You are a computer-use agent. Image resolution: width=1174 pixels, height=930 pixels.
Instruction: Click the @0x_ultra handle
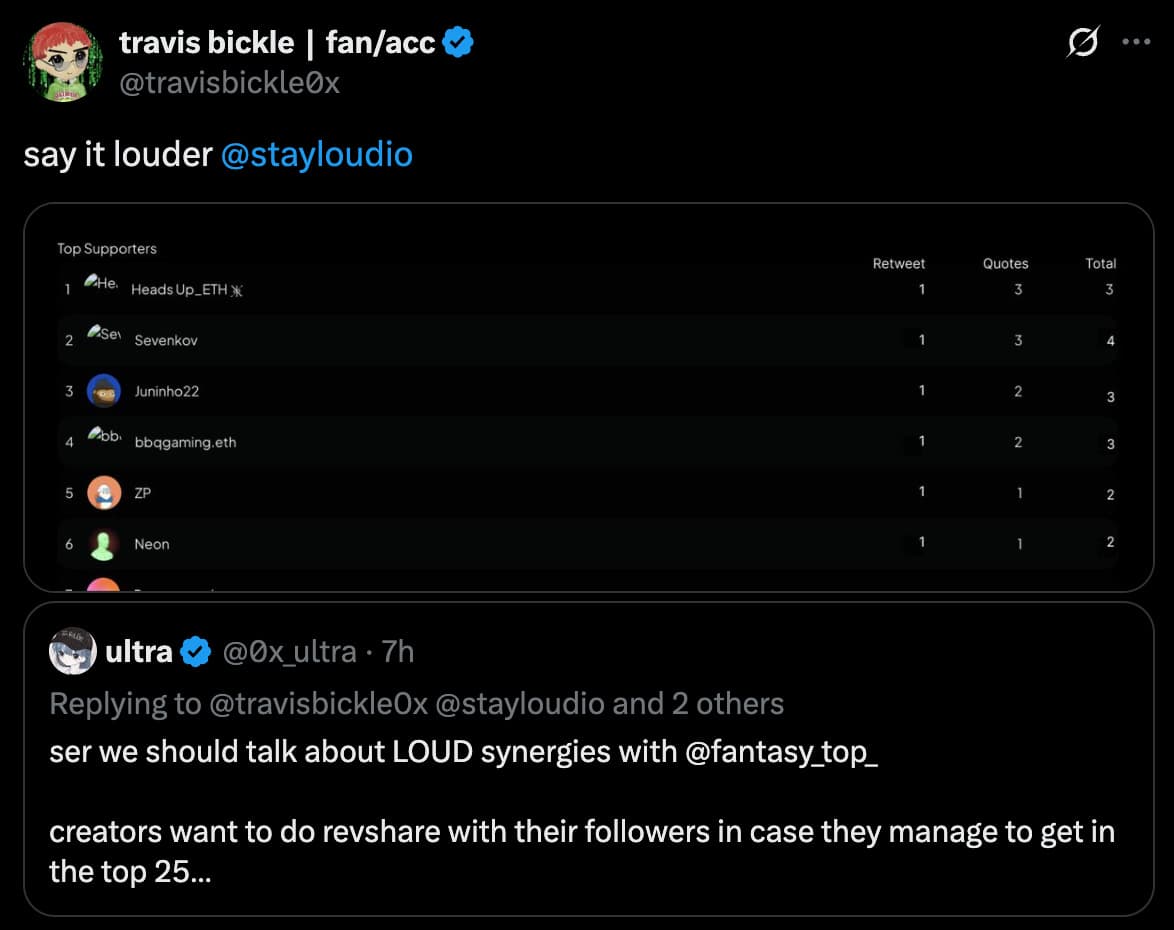[x=290, y=652]
